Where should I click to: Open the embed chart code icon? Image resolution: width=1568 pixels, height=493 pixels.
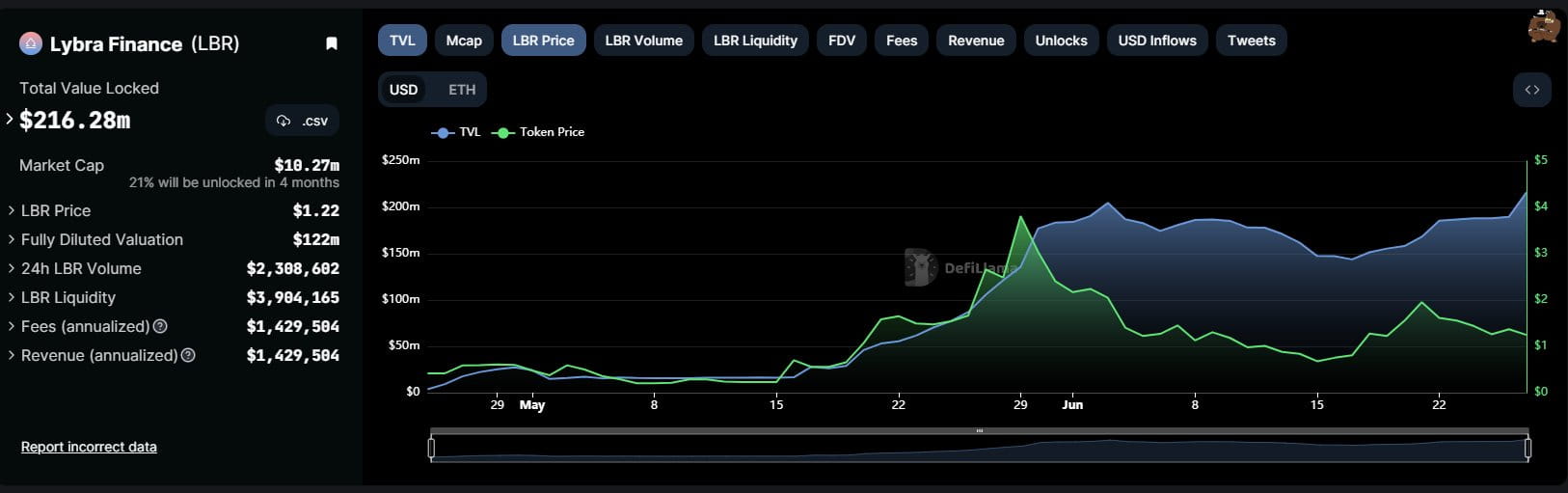(1531, 90)
